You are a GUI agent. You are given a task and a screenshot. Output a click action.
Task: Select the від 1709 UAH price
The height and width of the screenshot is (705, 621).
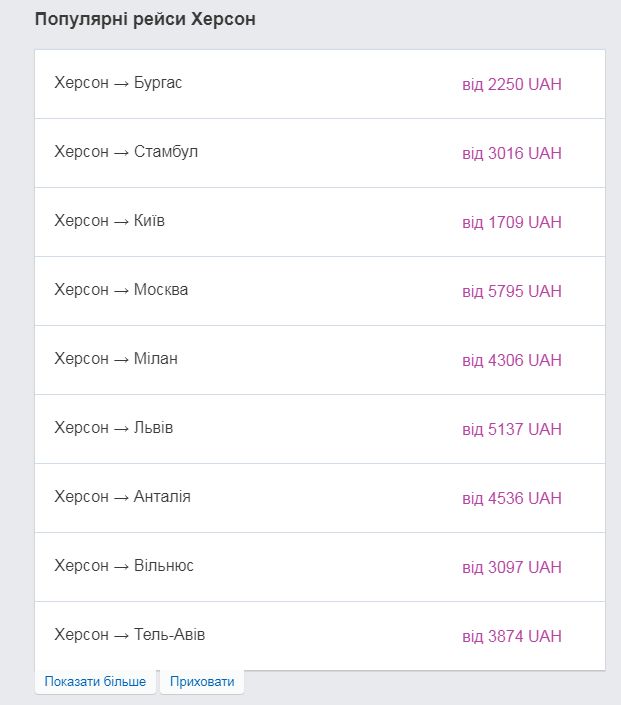pos(512,223)
